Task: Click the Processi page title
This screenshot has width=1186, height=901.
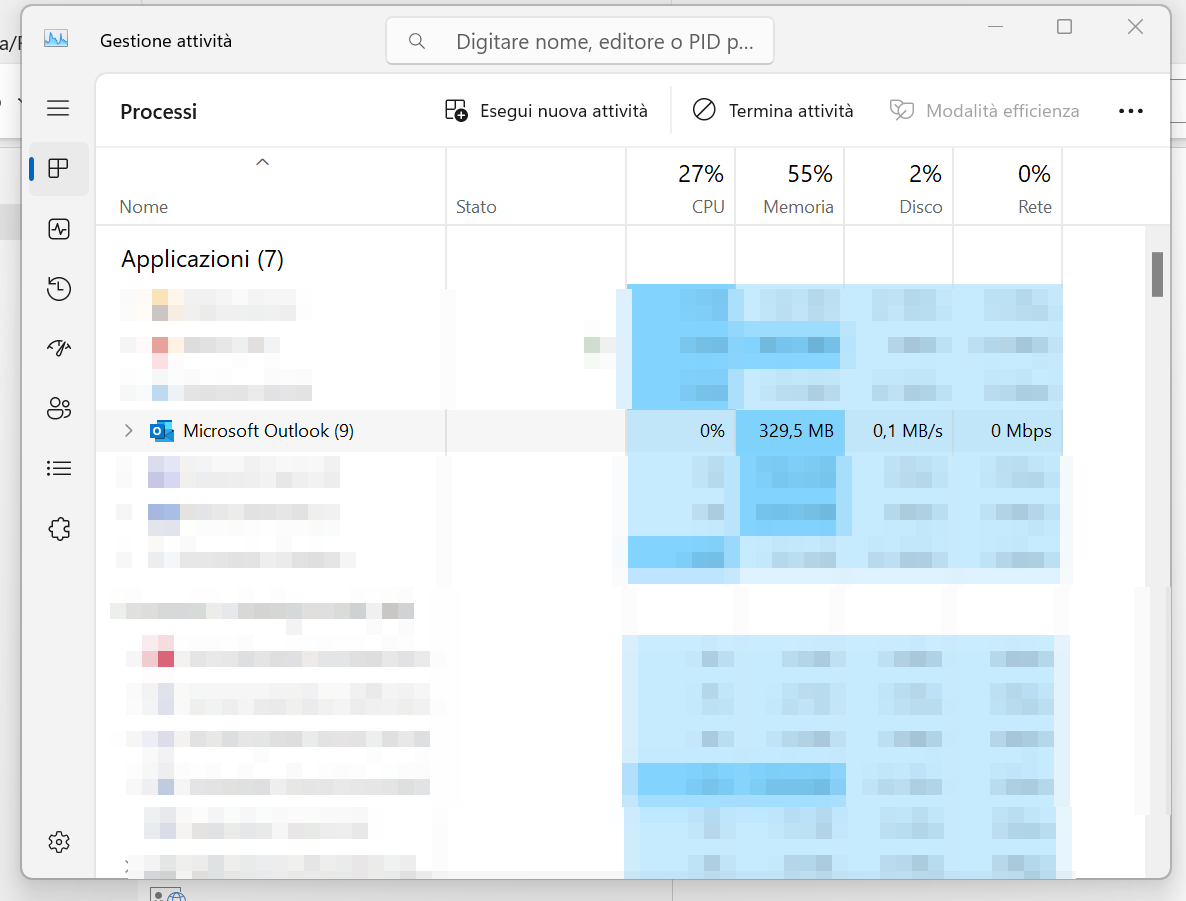Action: 158,111
